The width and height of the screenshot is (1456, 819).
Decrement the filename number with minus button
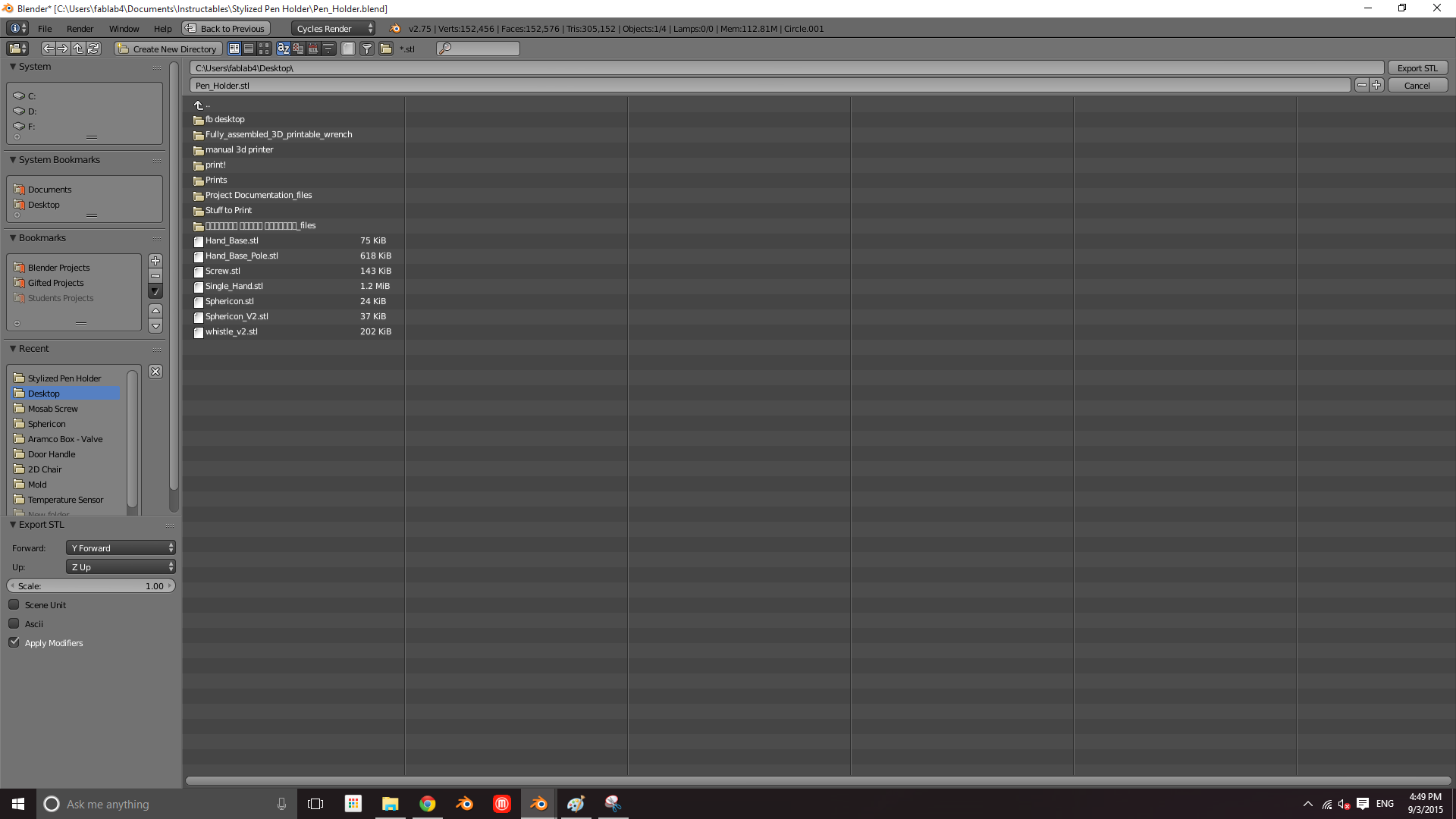coord(1362,85)
